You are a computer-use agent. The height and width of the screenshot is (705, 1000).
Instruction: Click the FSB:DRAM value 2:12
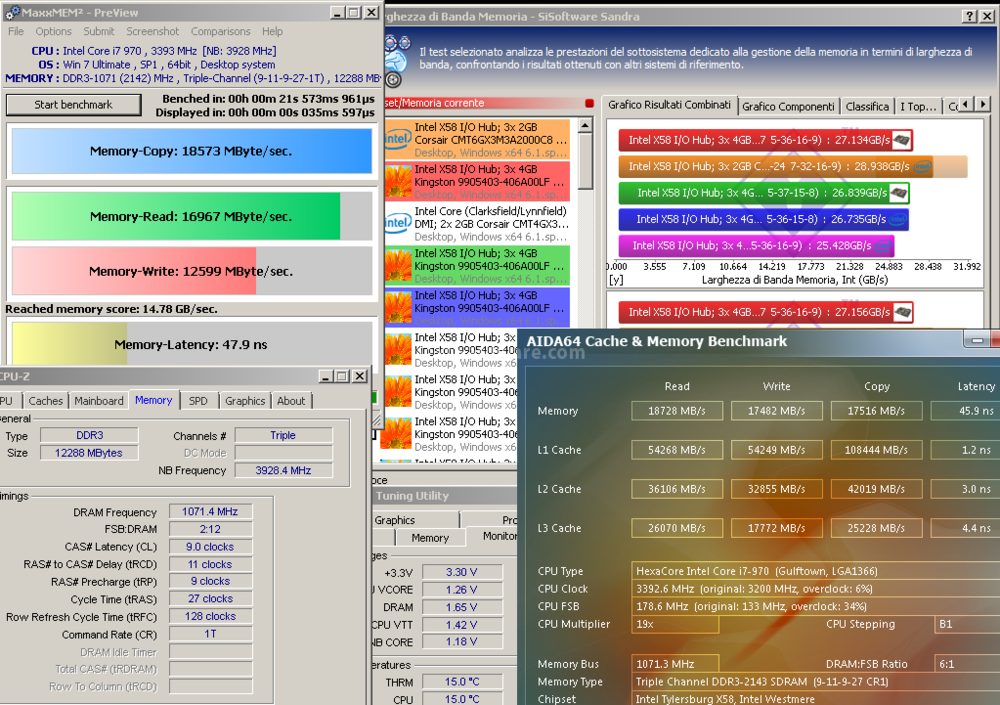click(210, 529)
